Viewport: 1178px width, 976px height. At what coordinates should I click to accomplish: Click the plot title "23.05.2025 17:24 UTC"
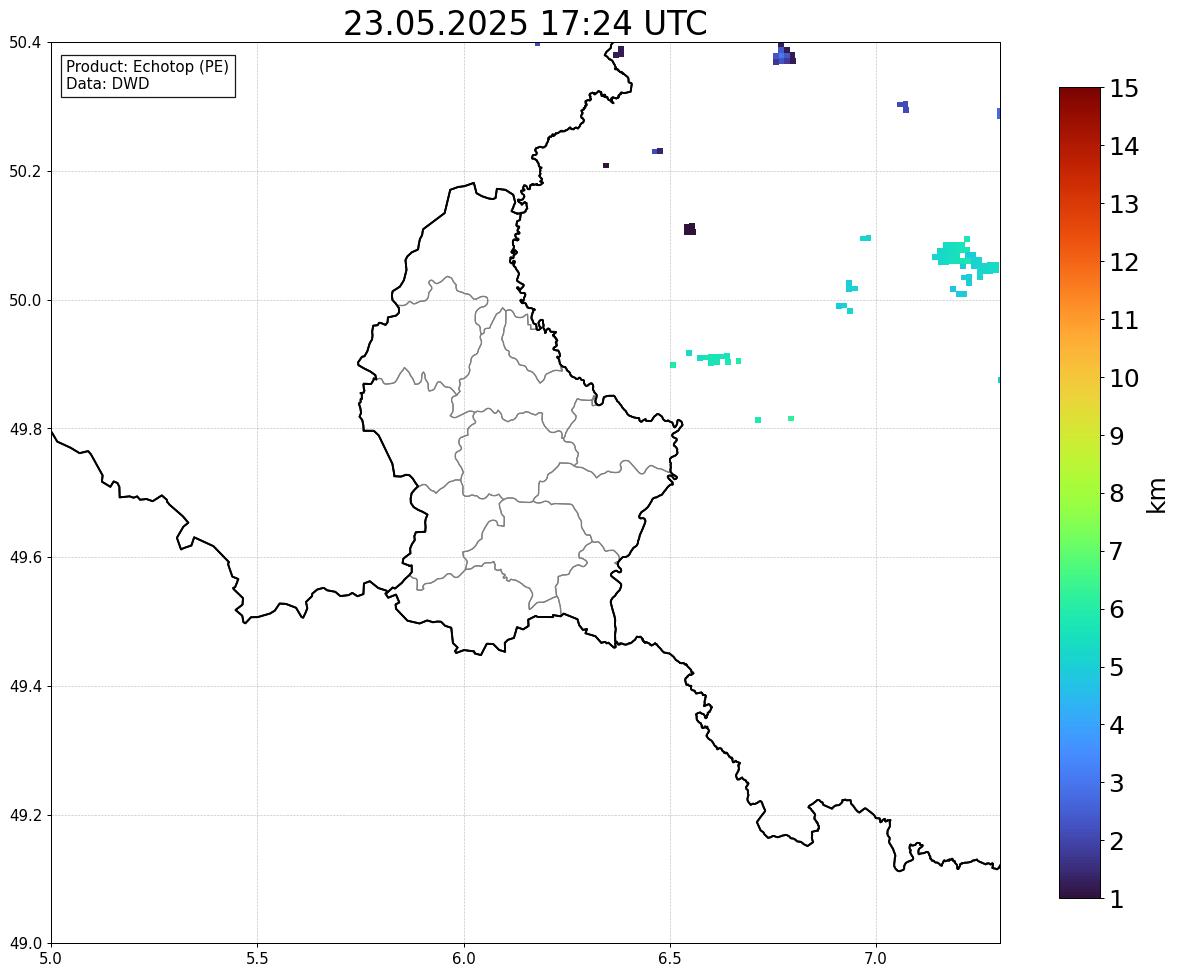[x=525, y=23]
